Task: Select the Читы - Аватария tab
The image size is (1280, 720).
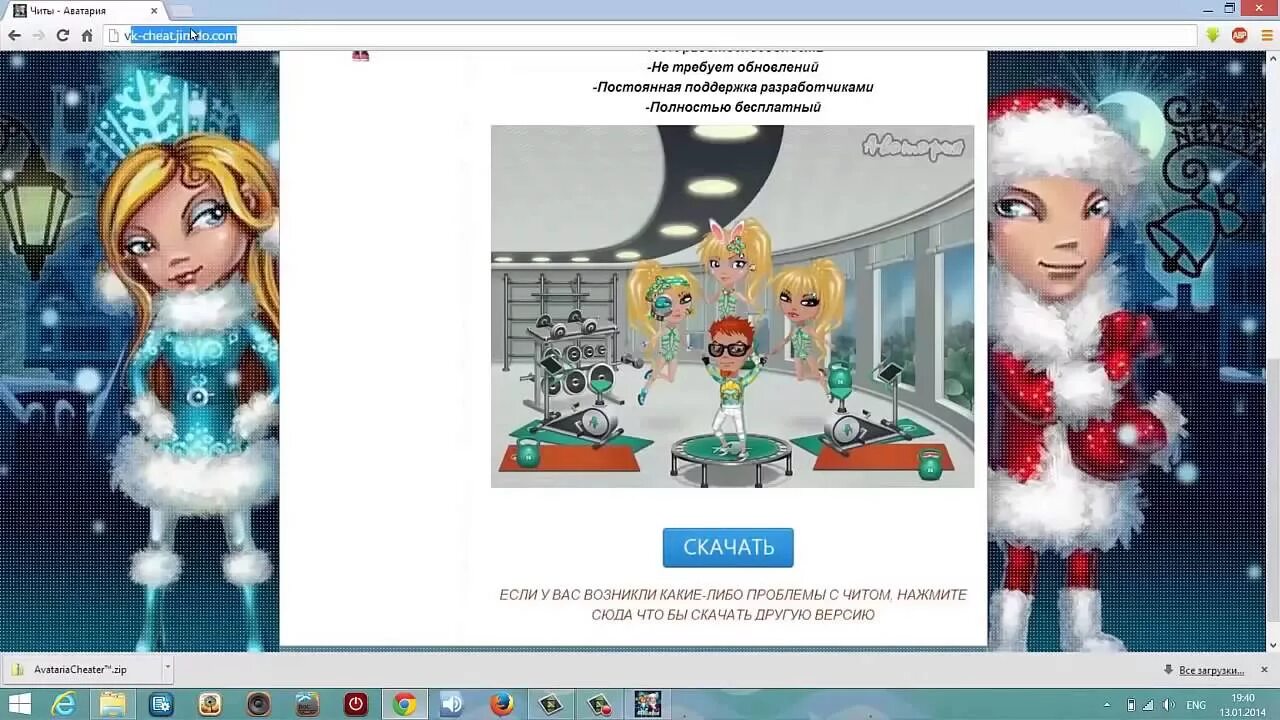Action: point(84,10)
